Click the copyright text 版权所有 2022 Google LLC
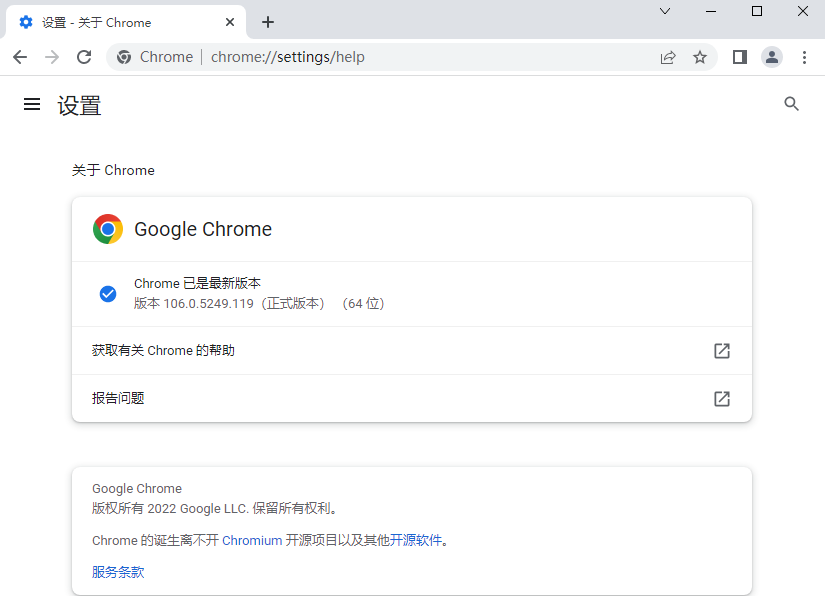 (x=169, y=508)
